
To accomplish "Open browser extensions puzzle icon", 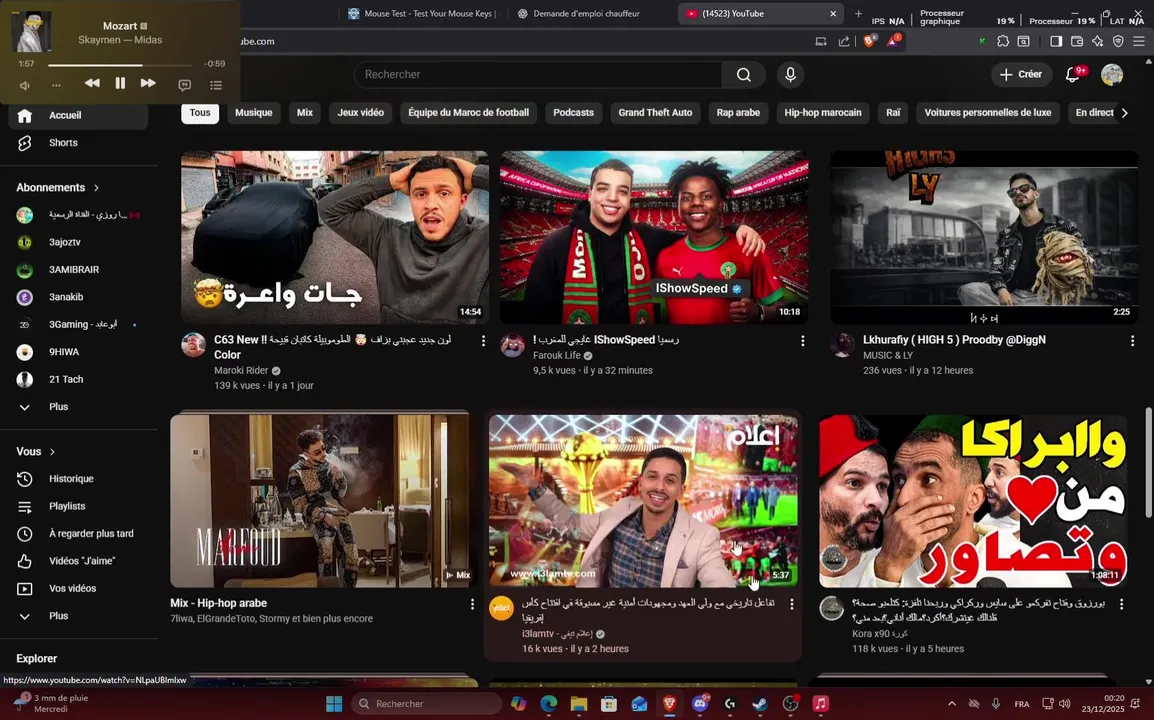I will tap(1002, 41).
